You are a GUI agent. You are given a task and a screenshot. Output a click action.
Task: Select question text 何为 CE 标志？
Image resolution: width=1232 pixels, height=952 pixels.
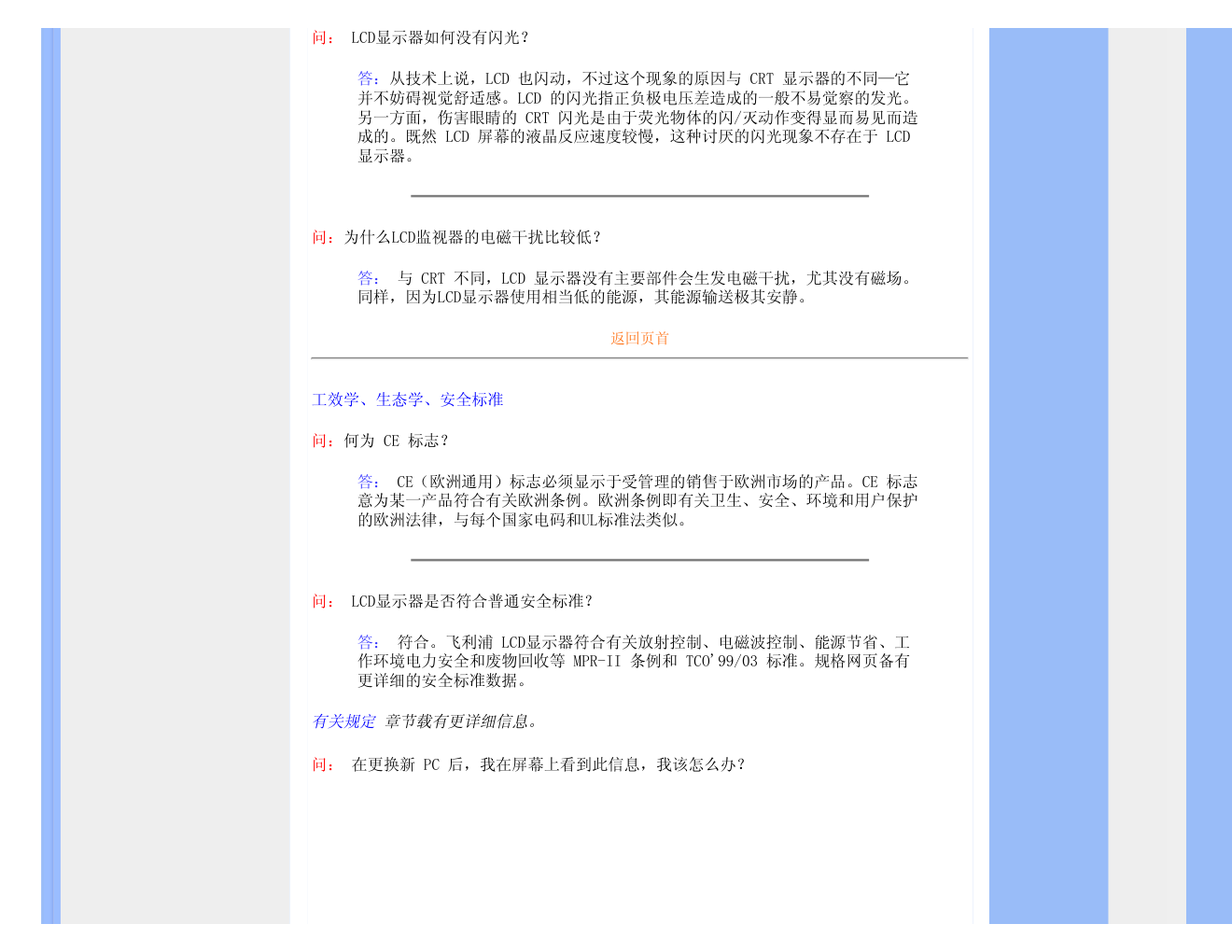click(x=397, y=441)
